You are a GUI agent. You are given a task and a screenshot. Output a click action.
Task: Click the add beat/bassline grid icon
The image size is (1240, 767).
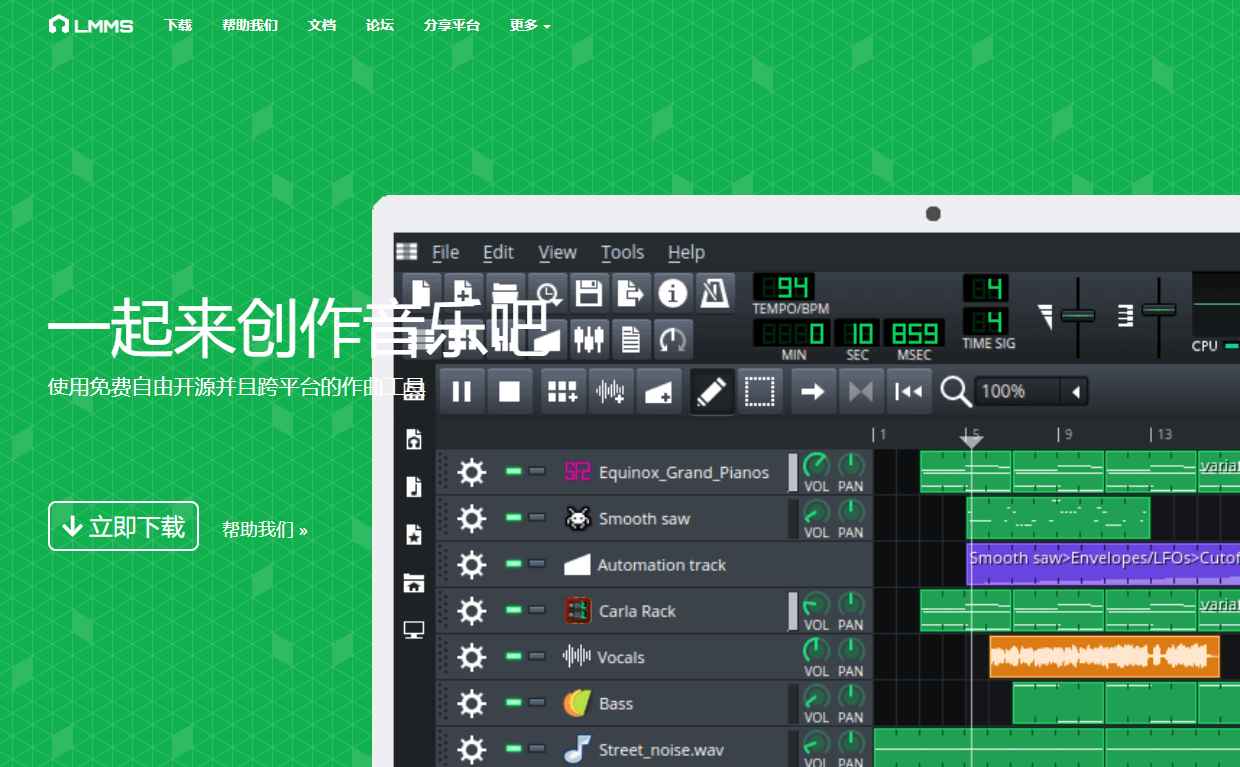(563, 391)
